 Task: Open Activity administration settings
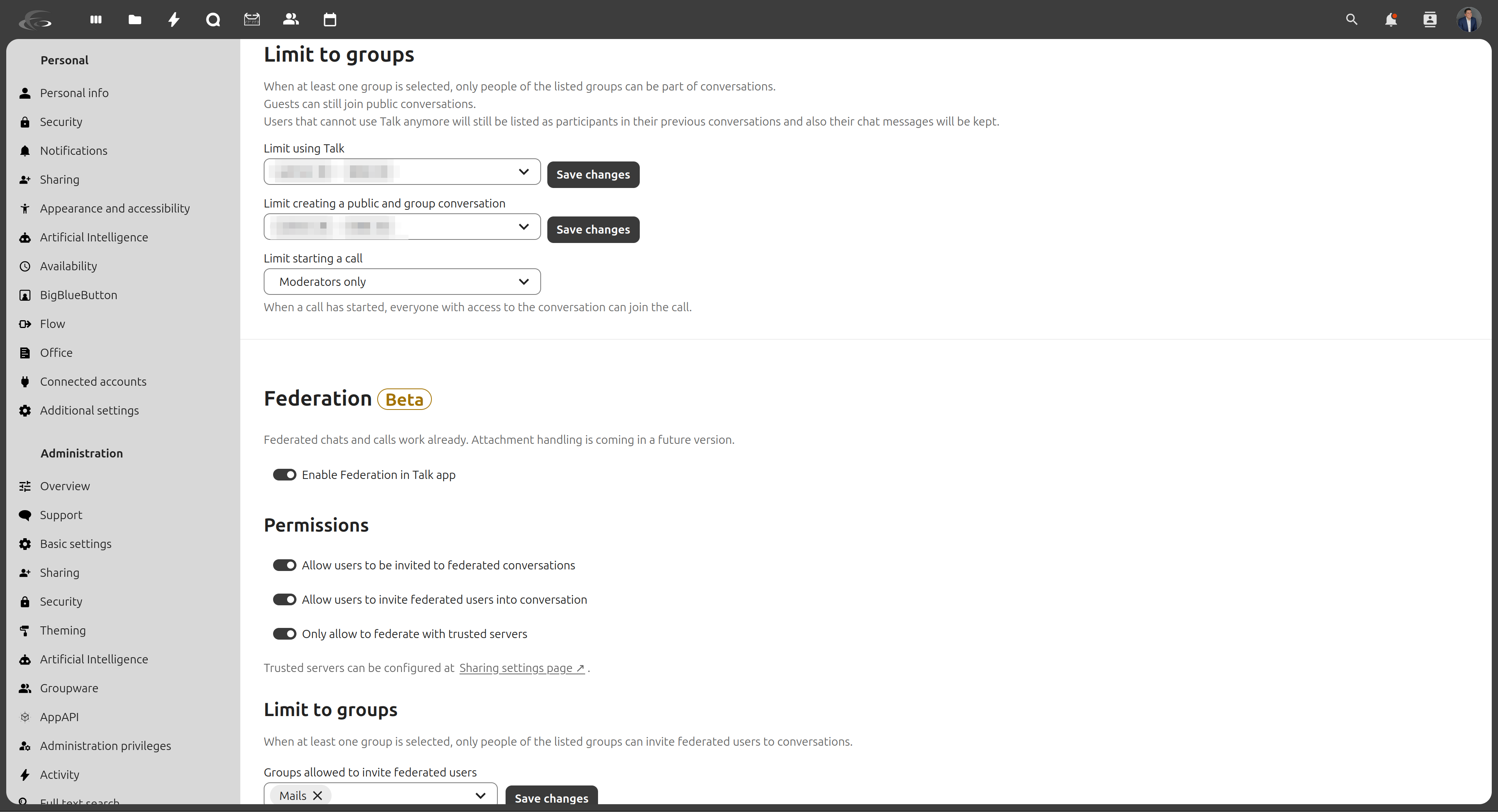[59, 775]
